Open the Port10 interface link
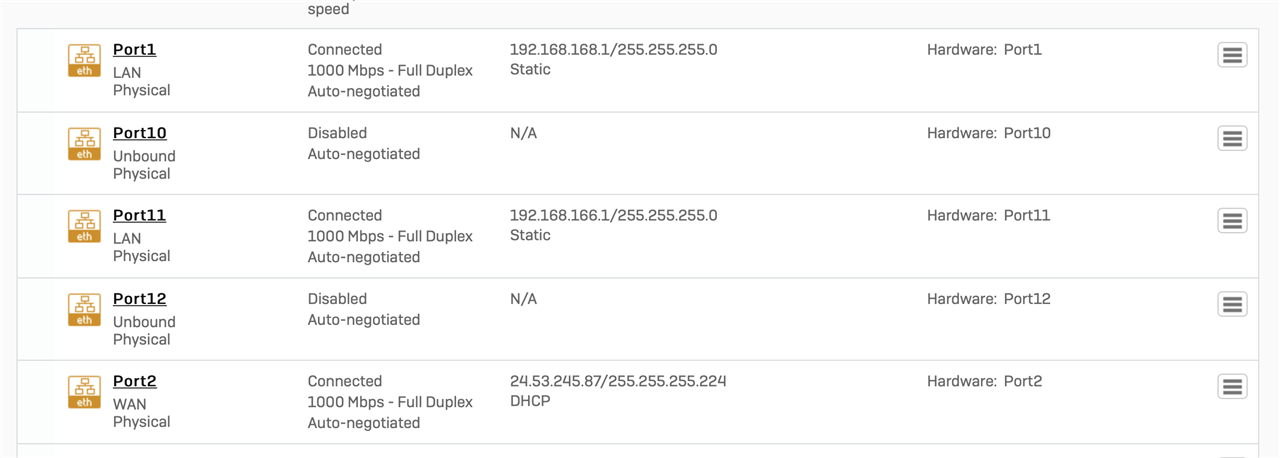Viewport: 1280px width, 458px height. 139,133
